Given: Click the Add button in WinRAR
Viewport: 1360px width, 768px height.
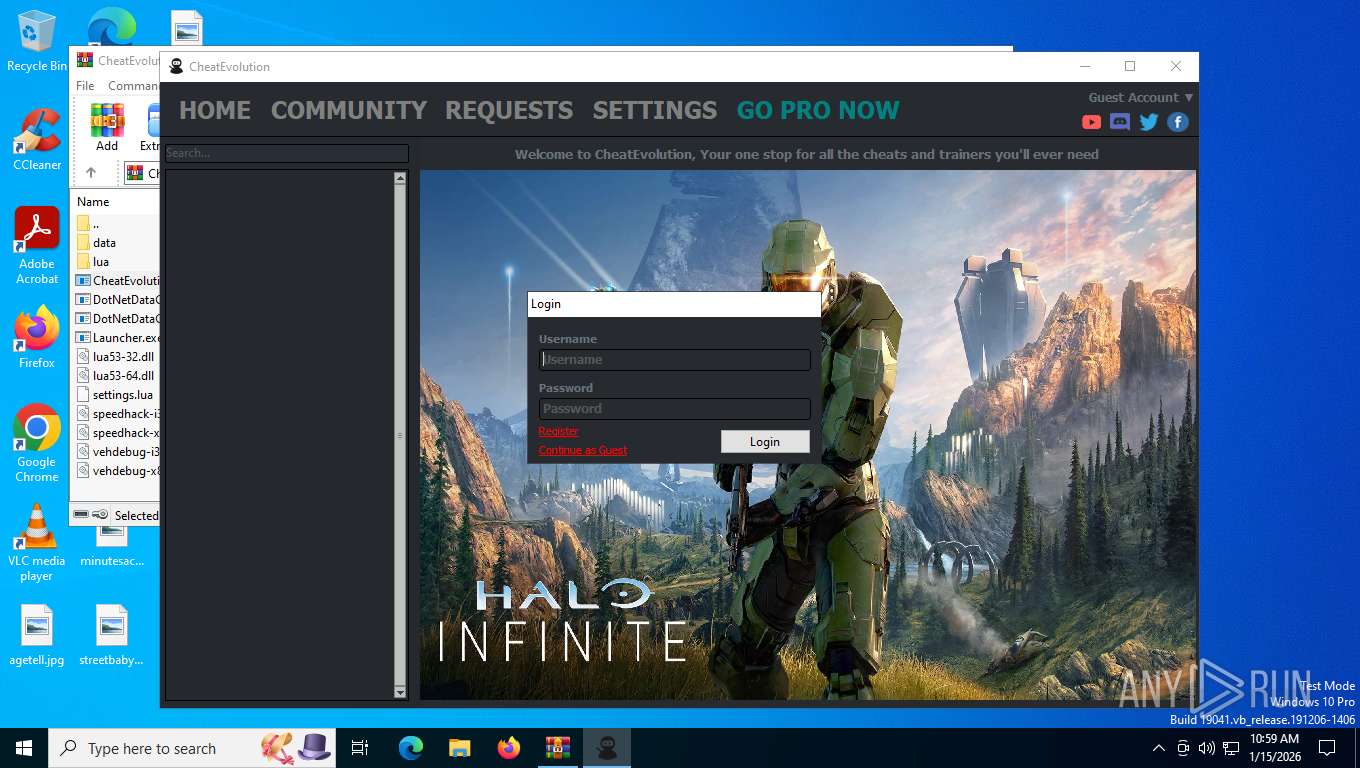Looking at the screenshot, I should 107,127.
